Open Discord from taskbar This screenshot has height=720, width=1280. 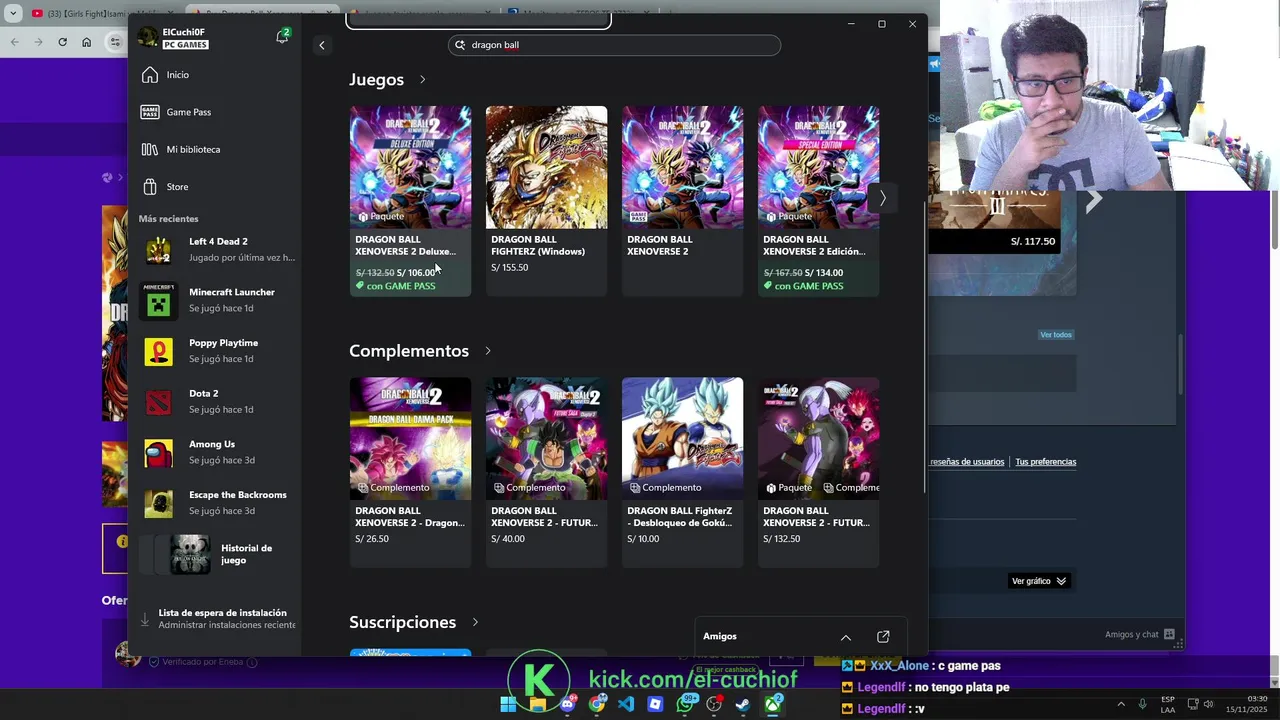point(567,704)
